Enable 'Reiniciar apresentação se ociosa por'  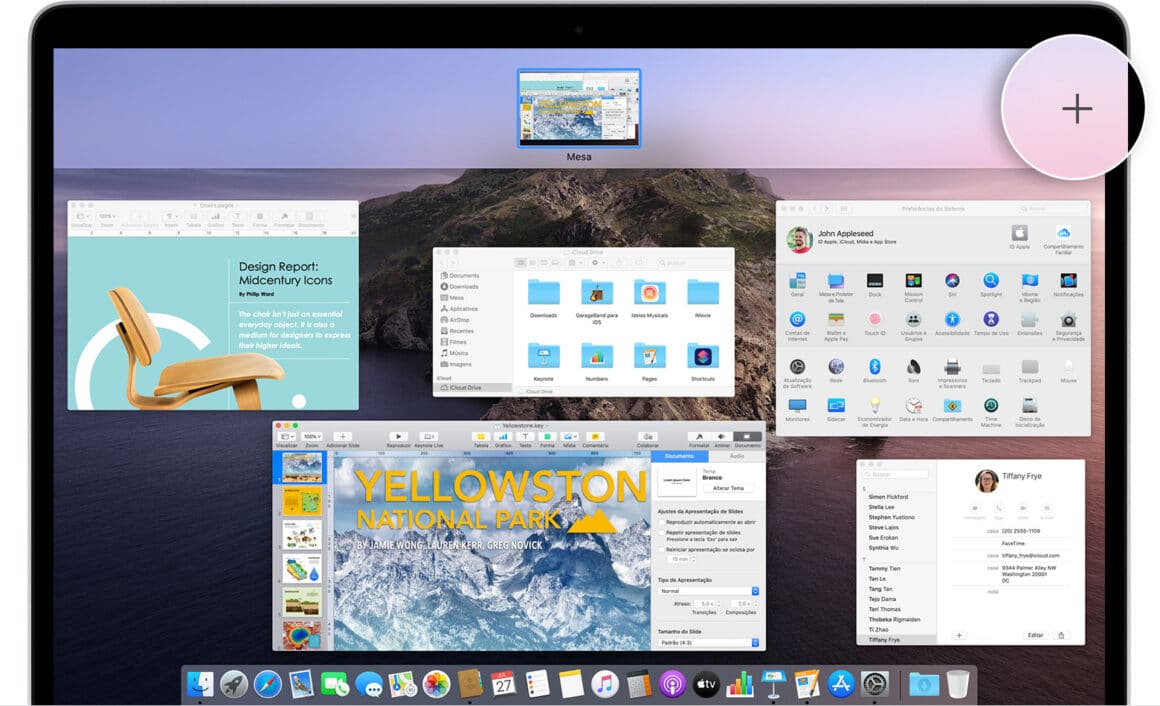click(661, 549)
